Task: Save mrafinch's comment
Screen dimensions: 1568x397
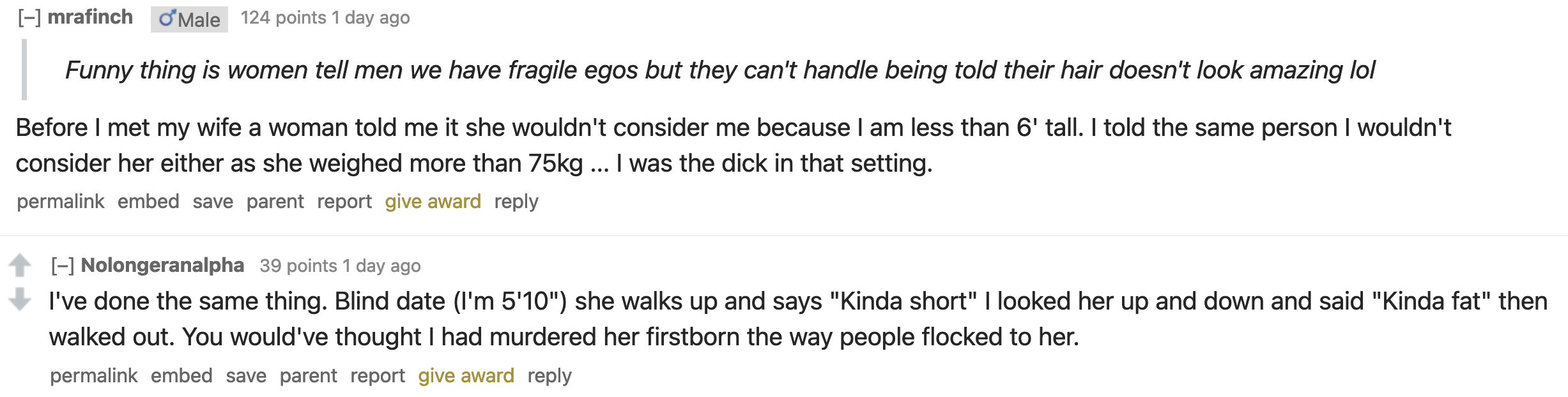Action: pos(213,202)
